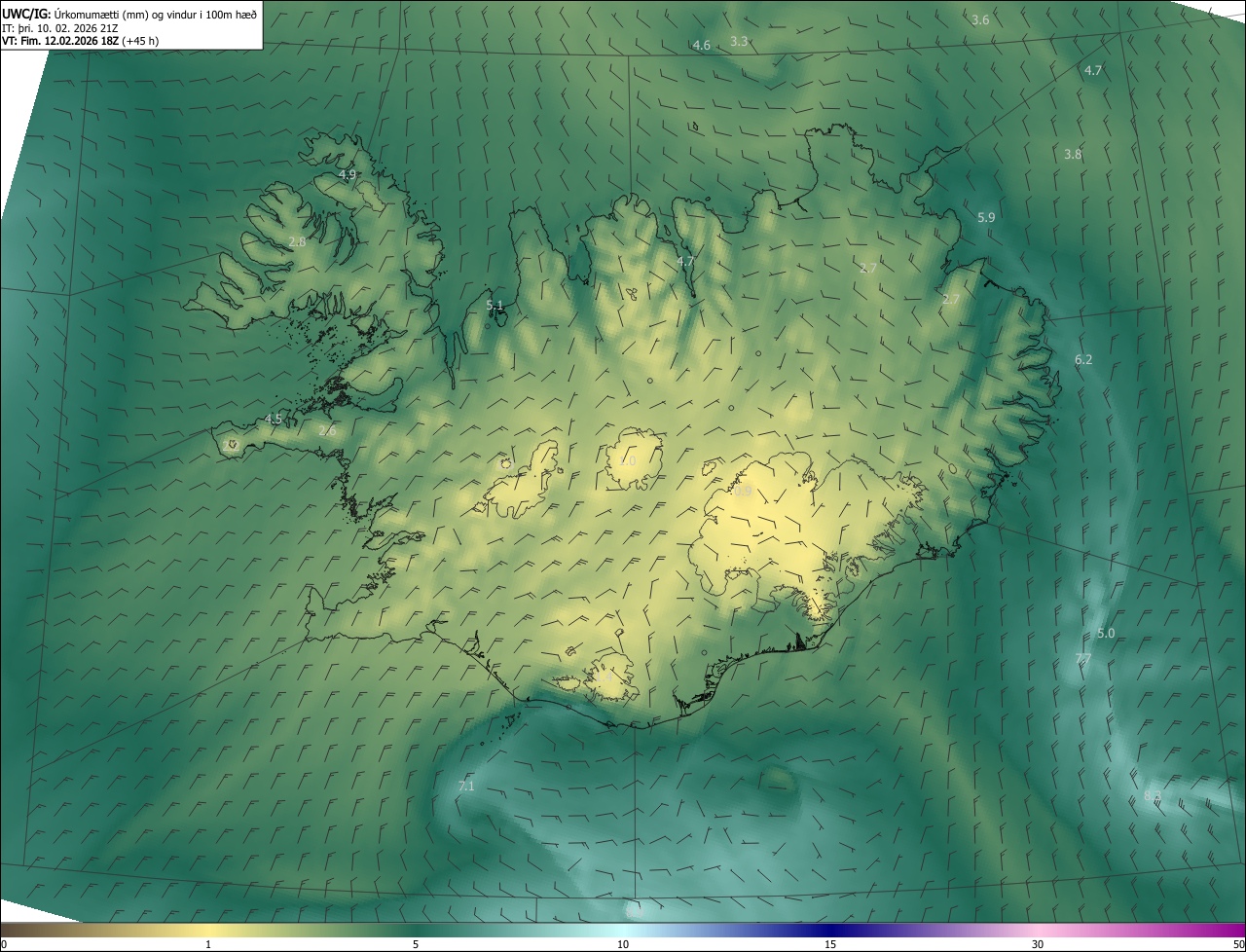Click the 5.1 value label on the map
The image size is (1246, 952).
pyautogui.click(x=495, y=305)
